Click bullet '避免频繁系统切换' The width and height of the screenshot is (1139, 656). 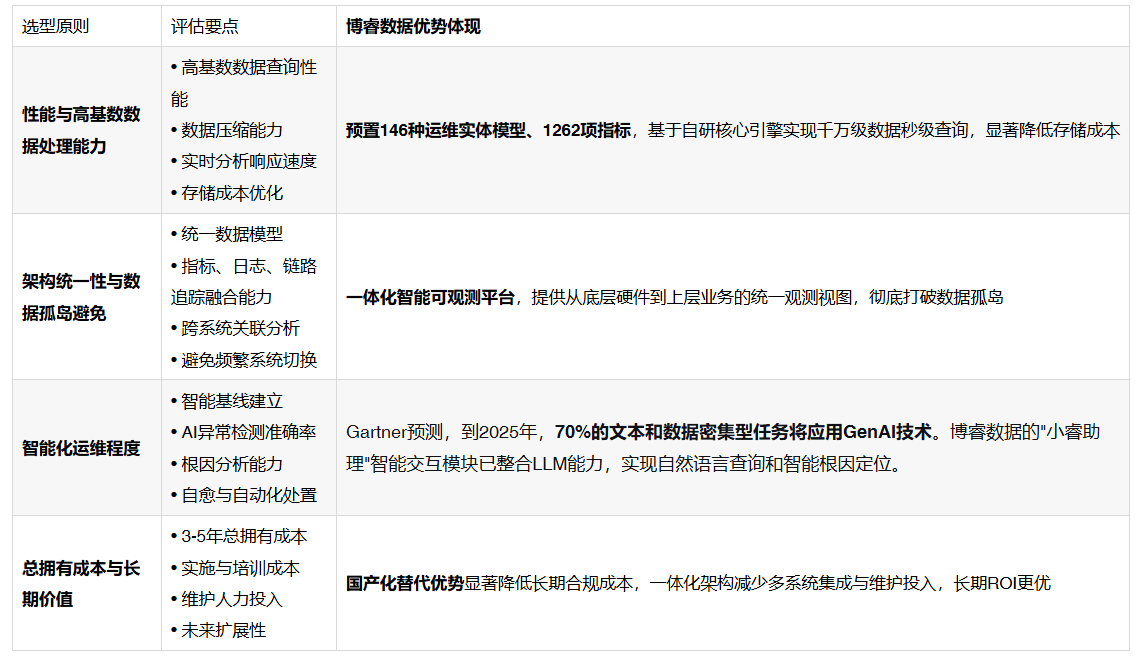243,360
